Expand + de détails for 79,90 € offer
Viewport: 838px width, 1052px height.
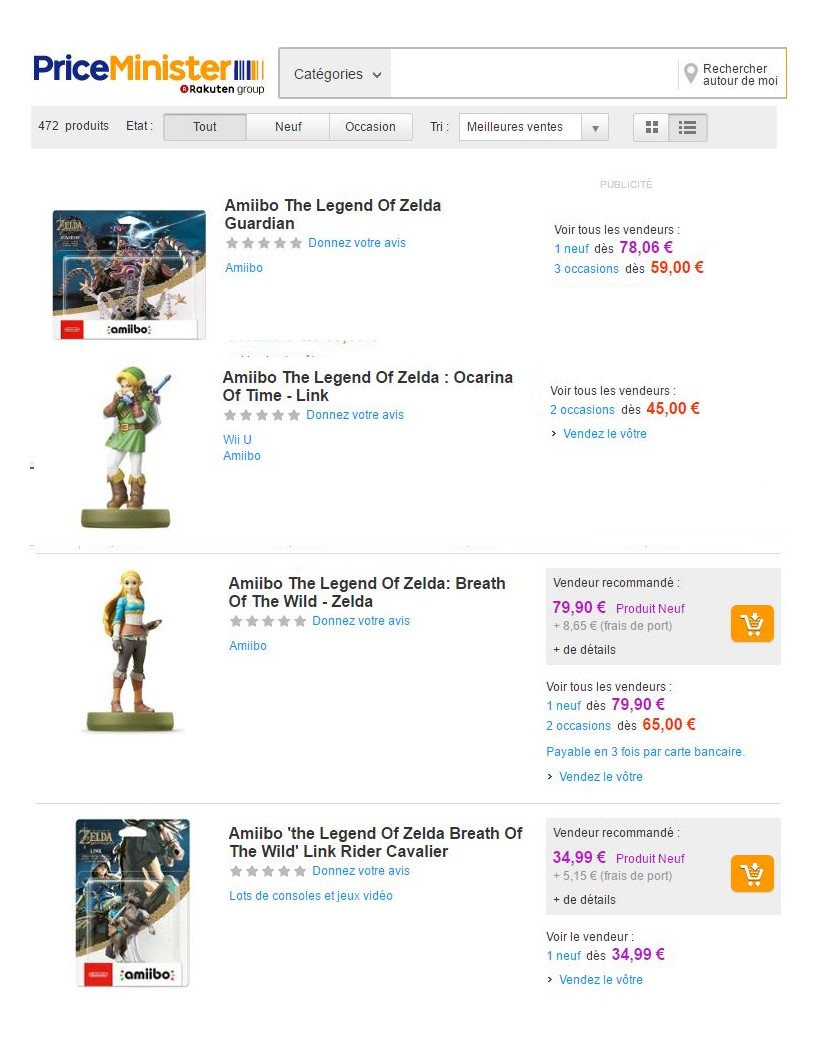584,649
